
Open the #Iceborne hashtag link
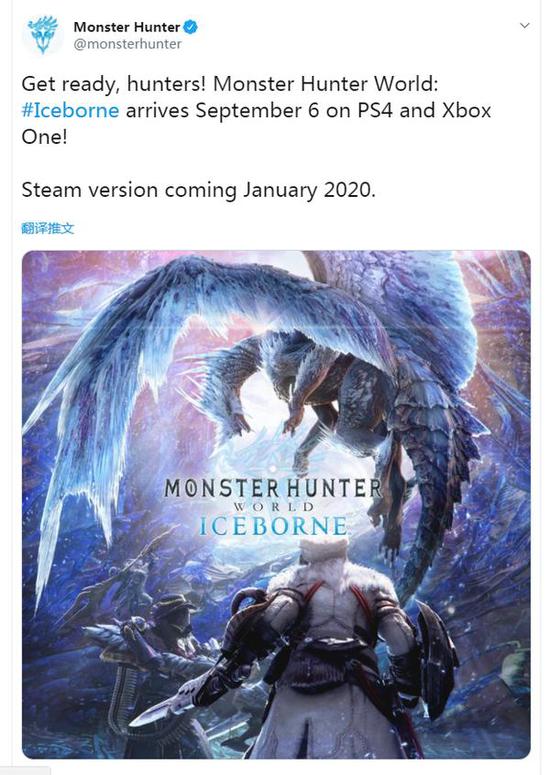point(70,110)
